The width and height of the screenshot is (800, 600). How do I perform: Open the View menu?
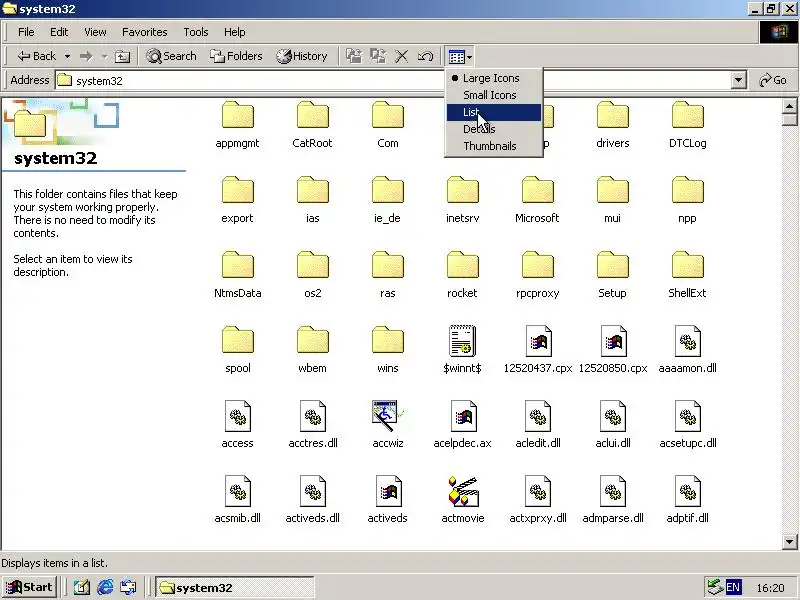(x=95, y=32)
